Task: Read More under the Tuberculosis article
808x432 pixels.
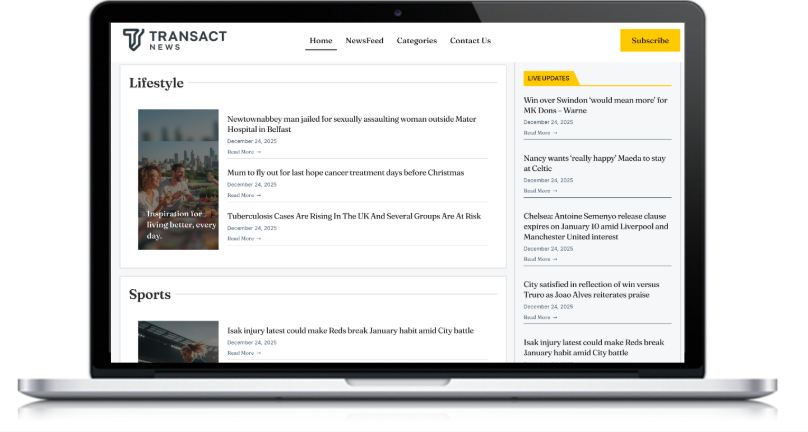Action: coord(243,238)
